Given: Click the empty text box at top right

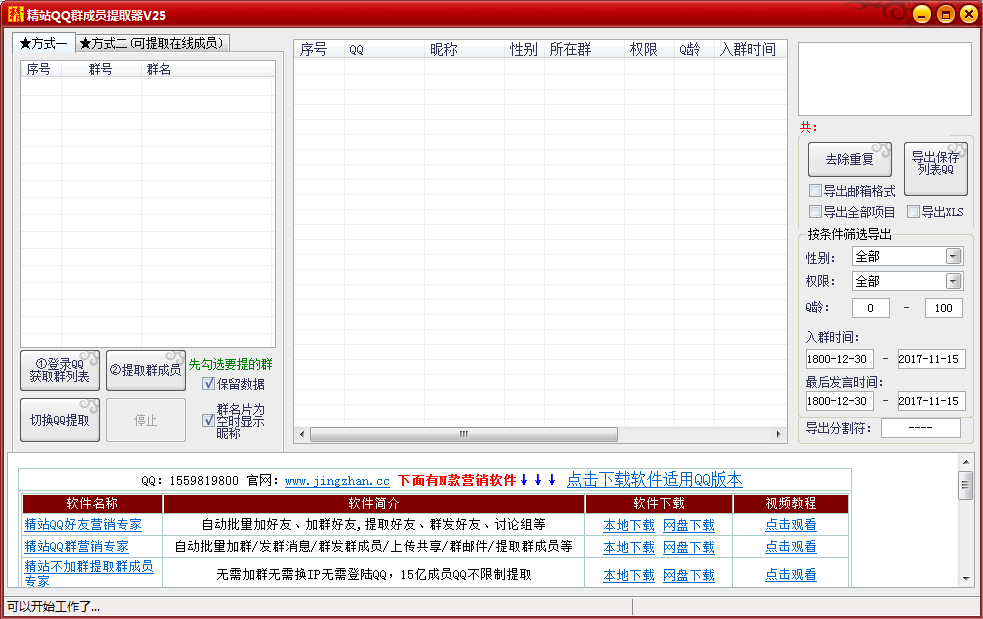Looking at the screenshot, I should tap(884, 79).
